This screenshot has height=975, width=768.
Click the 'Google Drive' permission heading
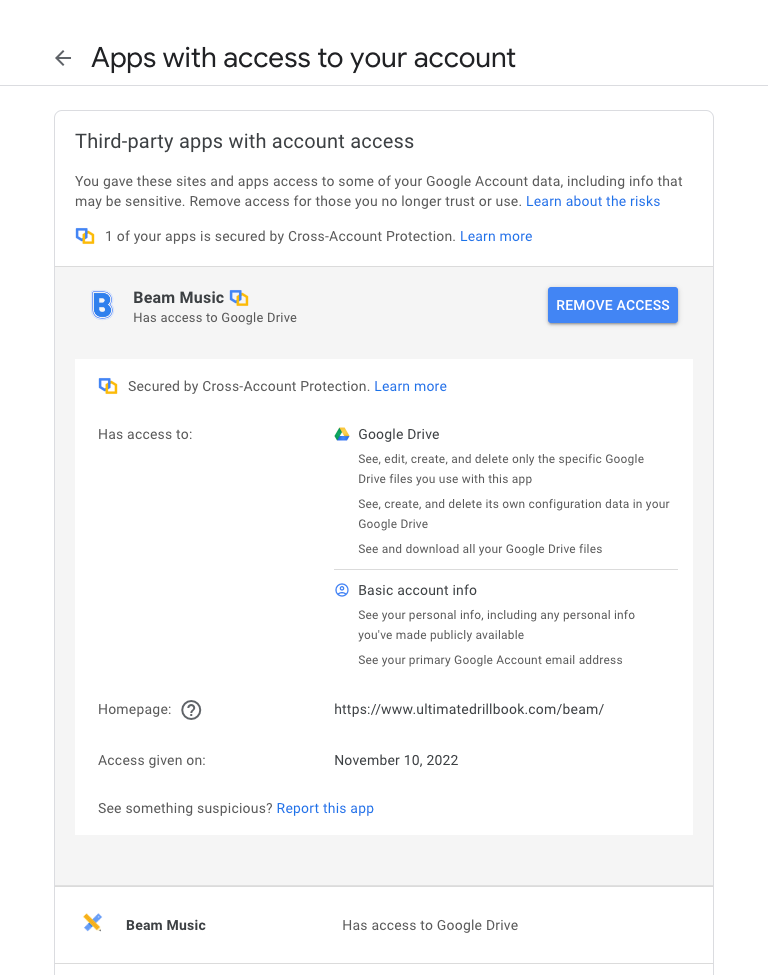399,434
